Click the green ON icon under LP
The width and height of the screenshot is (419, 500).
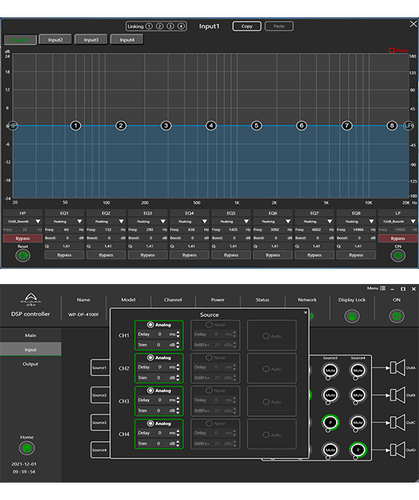pos(398,256)
